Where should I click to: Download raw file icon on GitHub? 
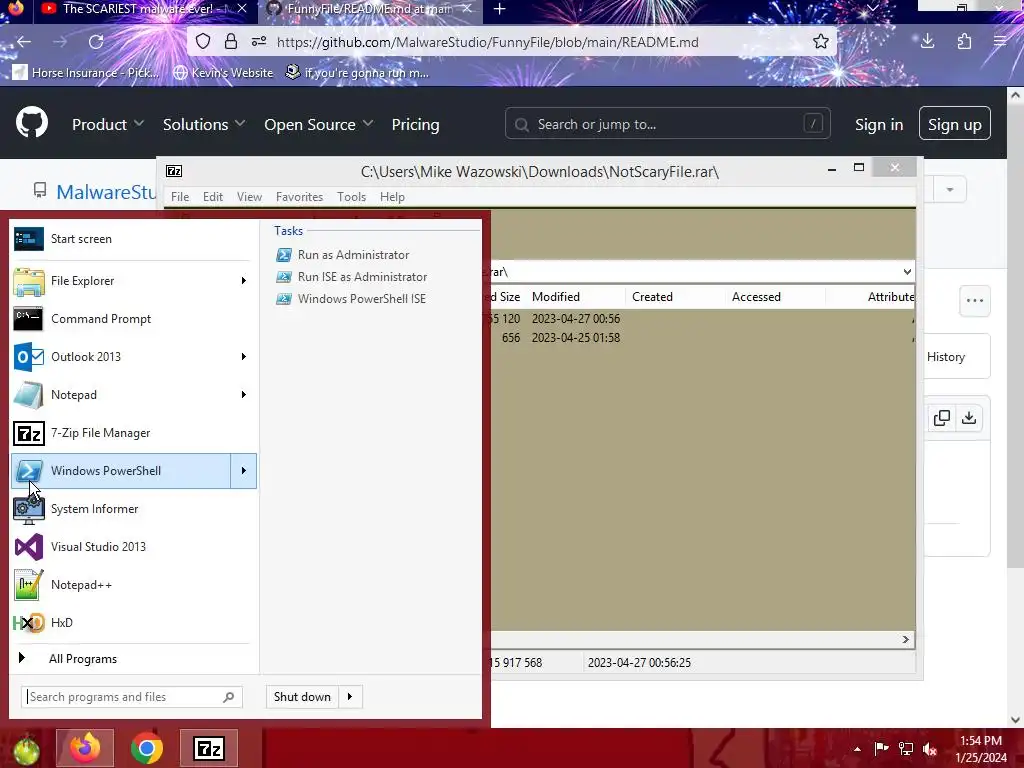click(x=969, y=418)
